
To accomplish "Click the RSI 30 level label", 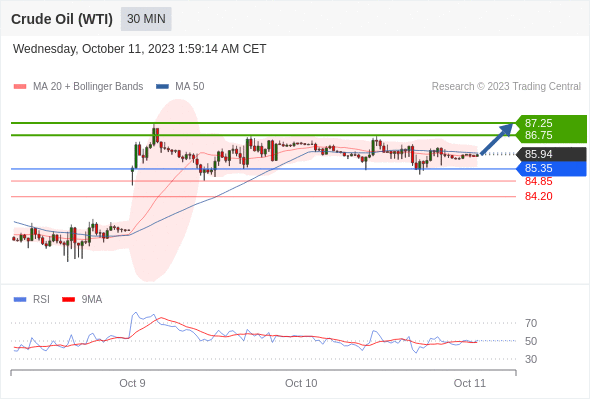I will (x=531, y=359).
